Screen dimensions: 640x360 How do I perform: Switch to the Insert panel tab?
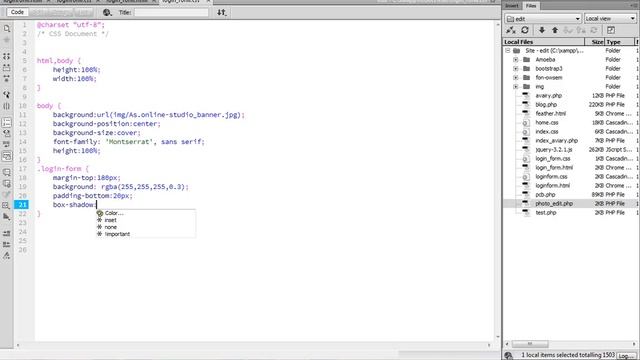tap(512, 6)
